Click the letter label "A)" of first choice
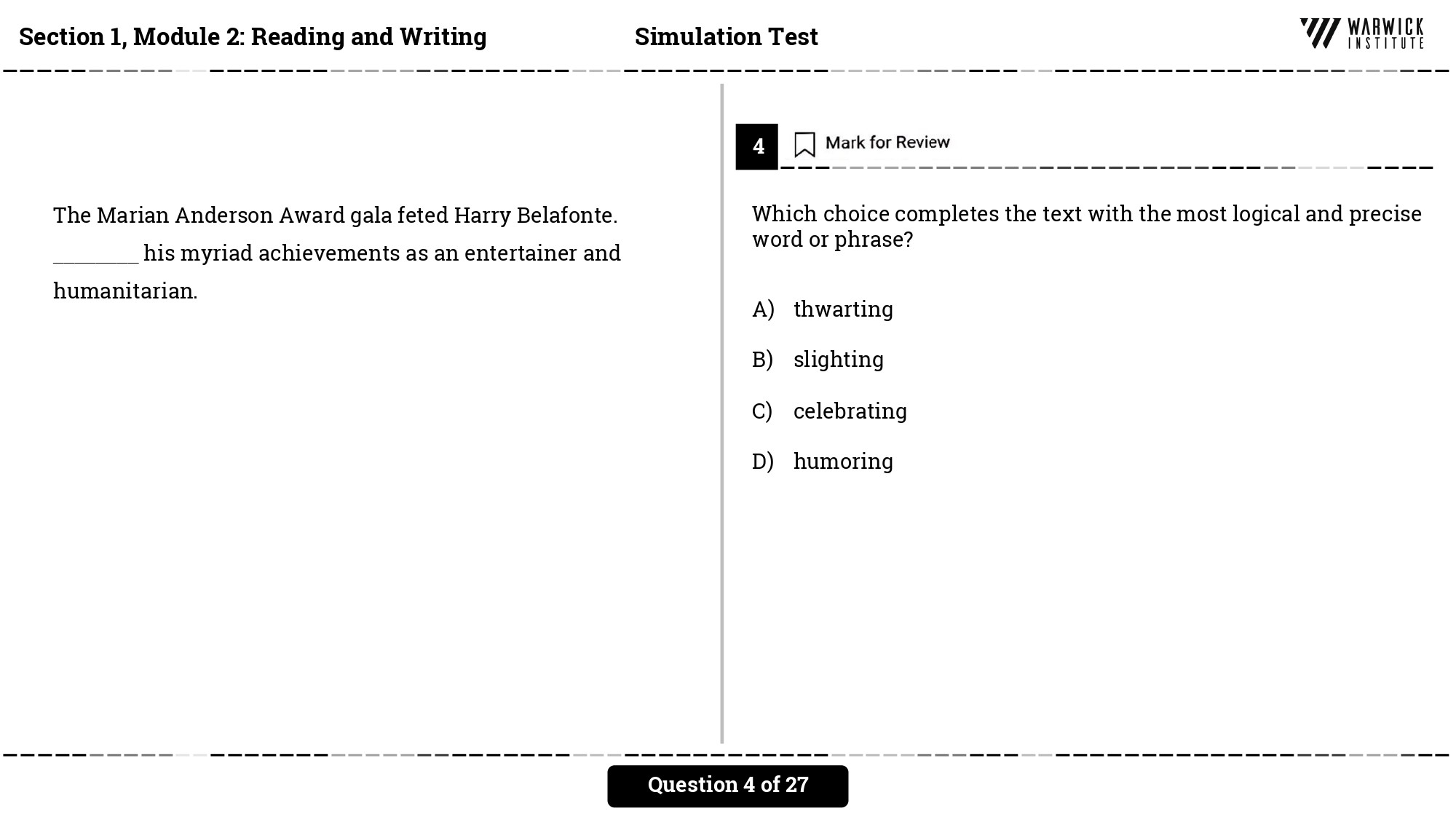Viewport: 1456px width, 819px height. click(763, 309)
